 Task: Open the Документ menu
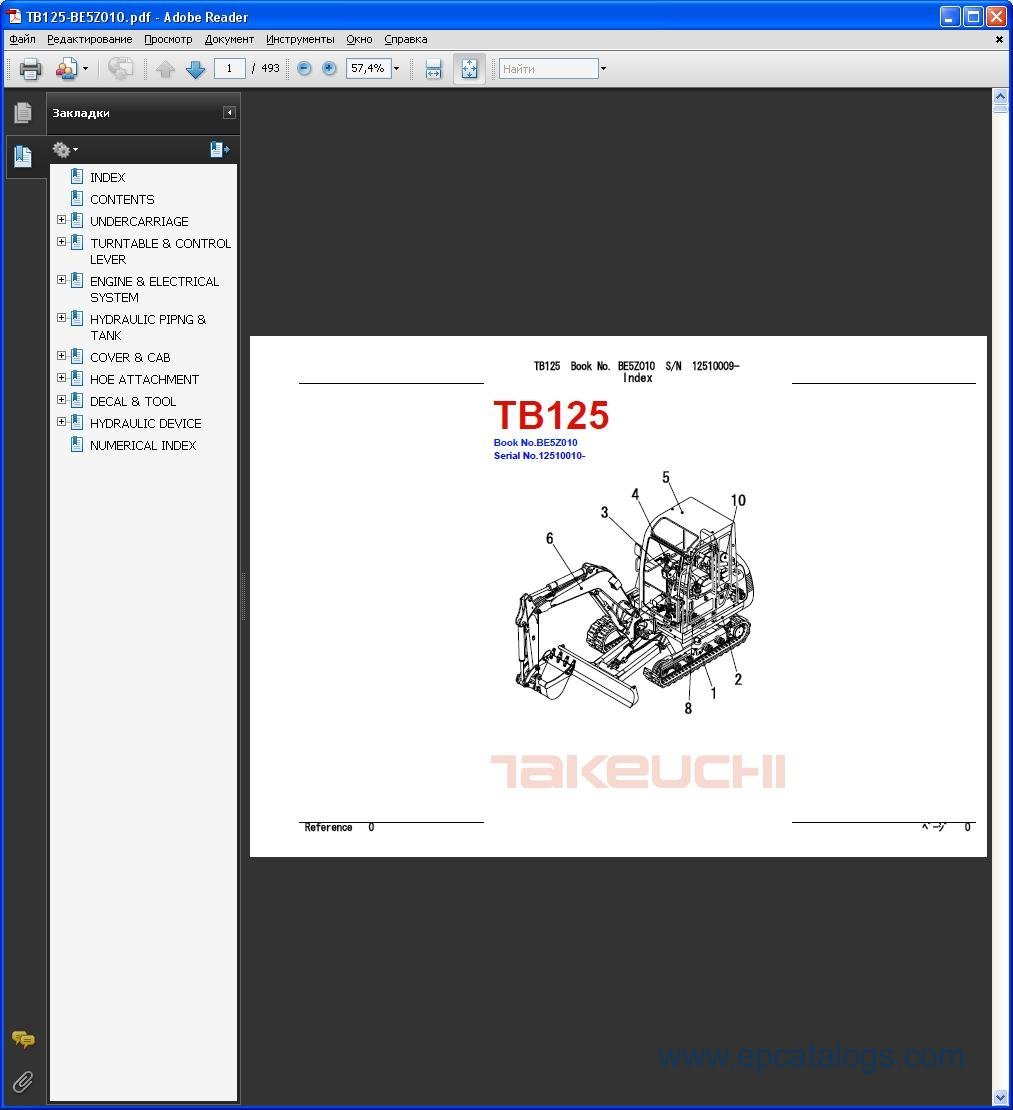coord(229,39)
